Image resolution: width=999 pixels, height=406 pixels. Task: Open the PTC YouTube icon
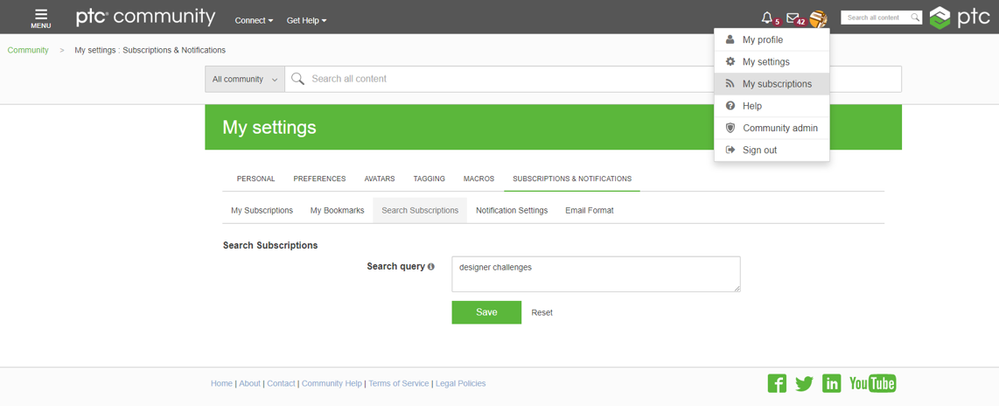coord(872,383)
